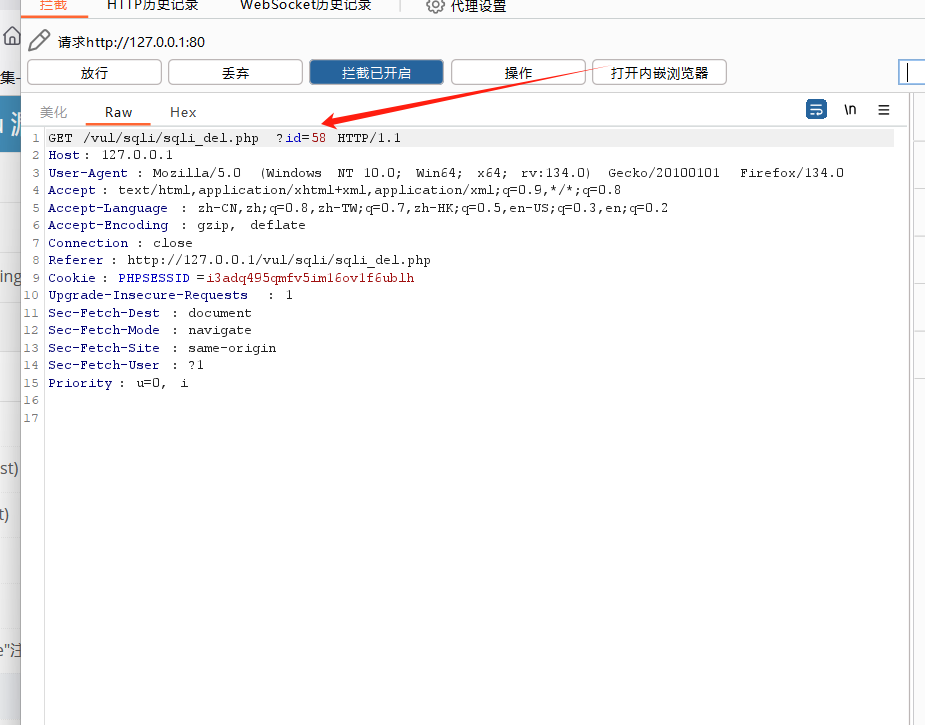Screen dimensions: 925x725
Task: Click the pencil edit icon beside request URL
Action: (x=38, y=41)
